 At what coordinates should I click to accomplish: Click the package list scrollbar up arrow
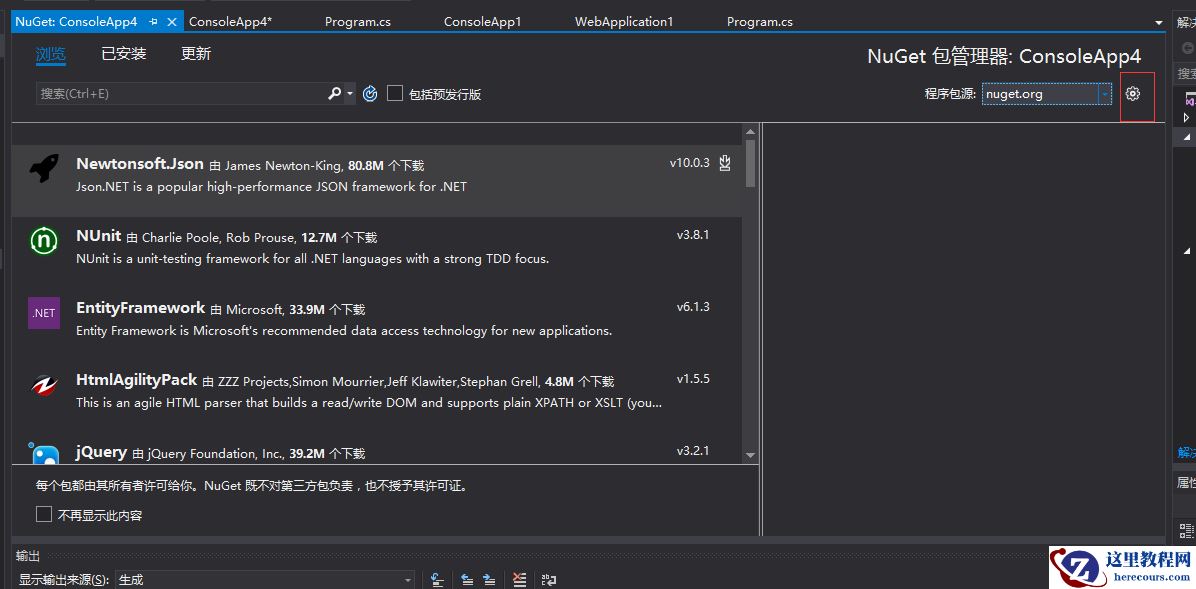[x=751, y=132]
